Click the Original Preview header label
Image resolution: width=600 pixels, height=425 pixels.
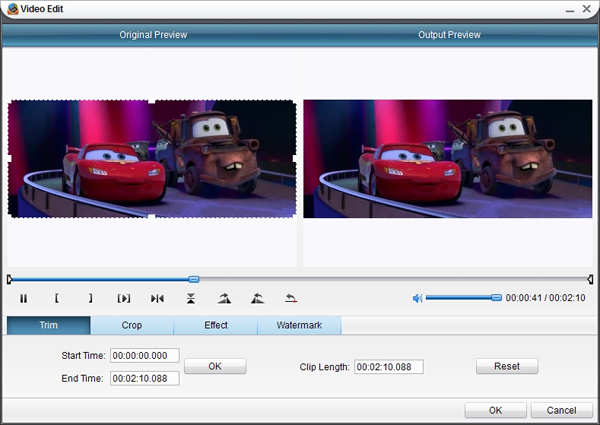(x=153, y=35)
